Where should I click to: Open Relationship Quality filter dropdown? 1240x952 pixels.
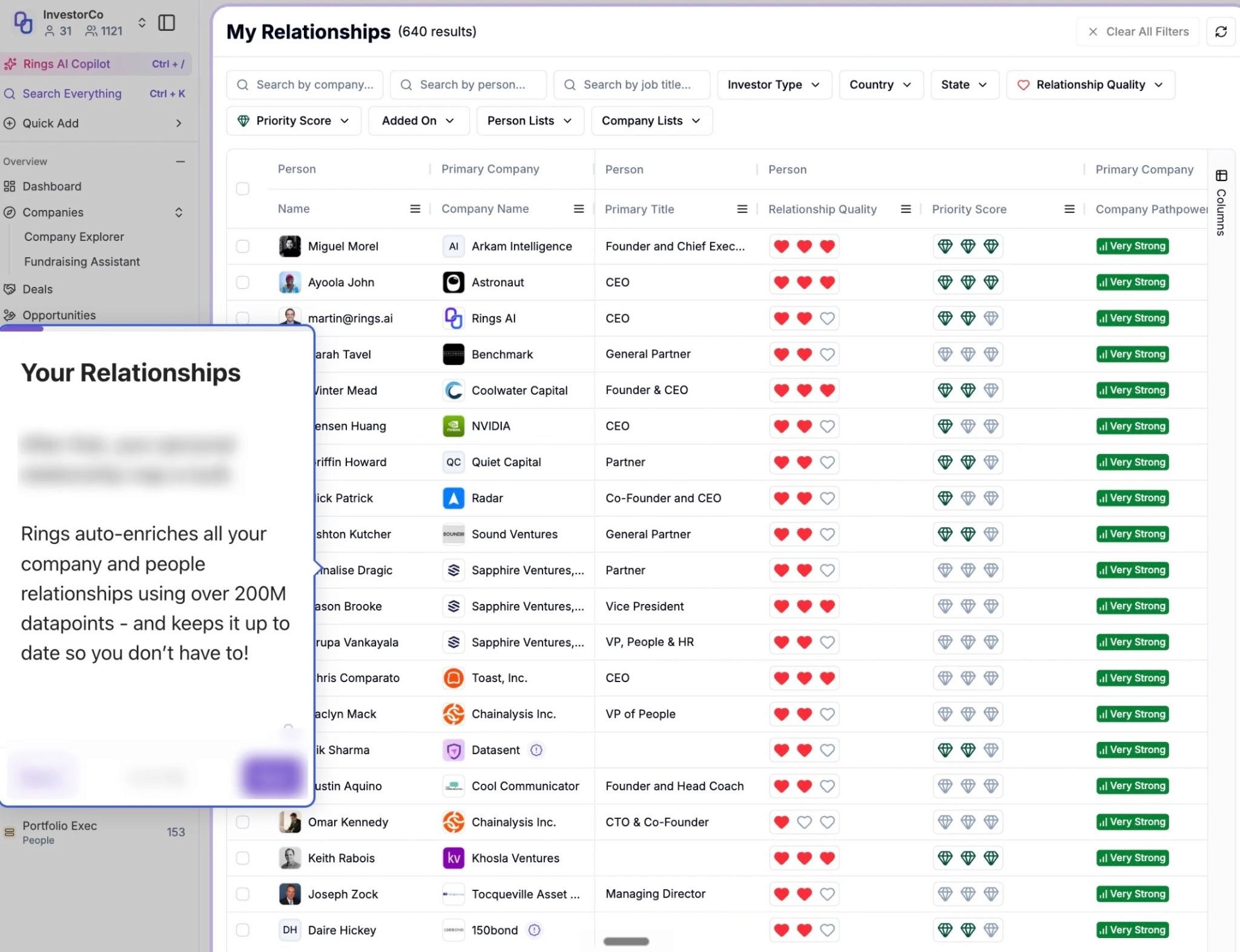tap(1090, 85)
